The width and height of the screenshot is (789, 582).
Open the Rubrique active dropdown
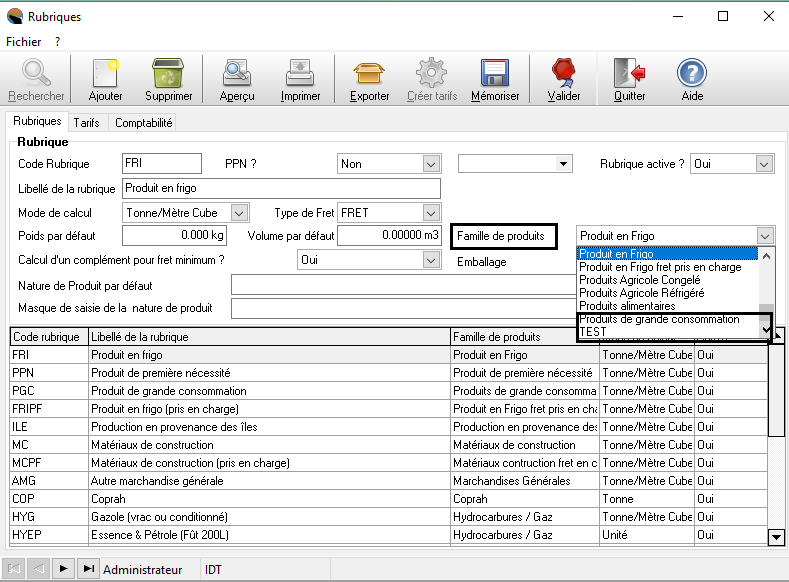tap(765, 164)
